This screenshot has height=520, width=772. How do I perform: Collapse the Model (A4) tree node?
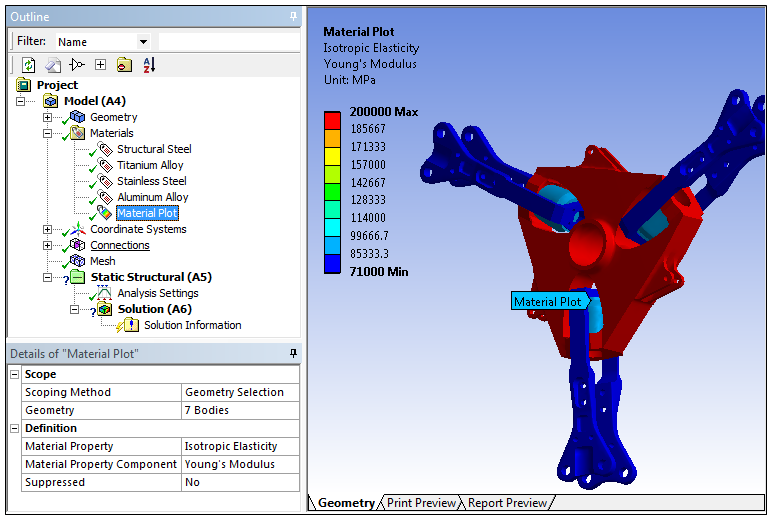(x=22, y=101)
